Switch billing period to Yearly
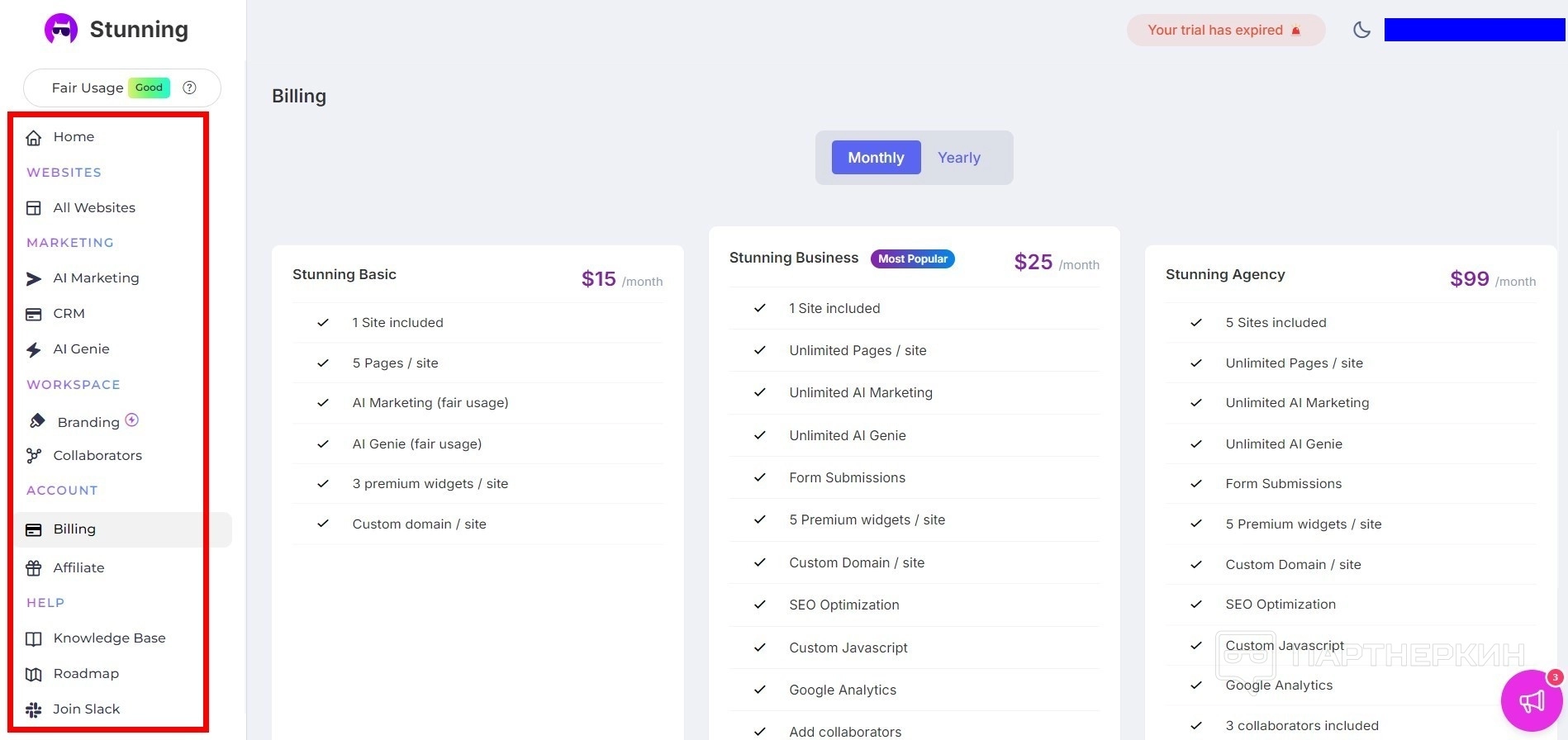Image resolution: width=1568 pixels, height=740 pixels. 958,158
